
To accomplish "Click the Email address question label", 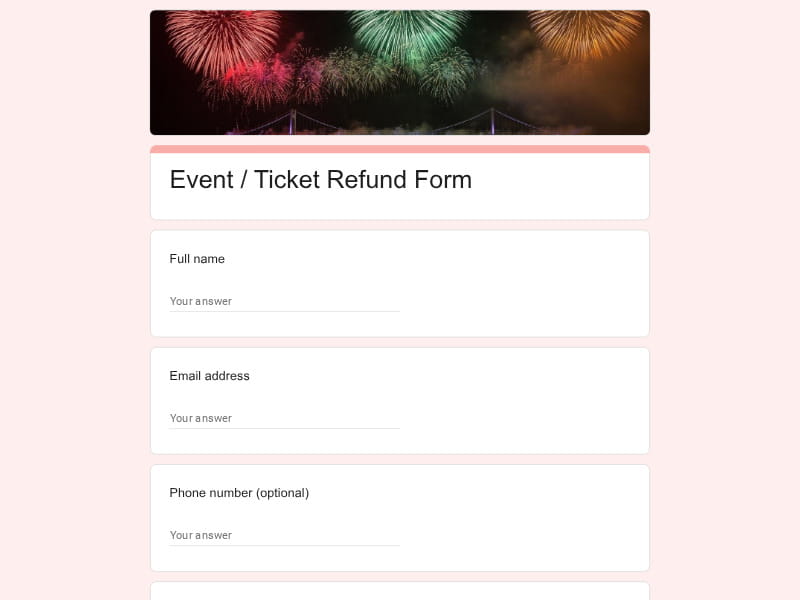I will click(x=209, y=376).
